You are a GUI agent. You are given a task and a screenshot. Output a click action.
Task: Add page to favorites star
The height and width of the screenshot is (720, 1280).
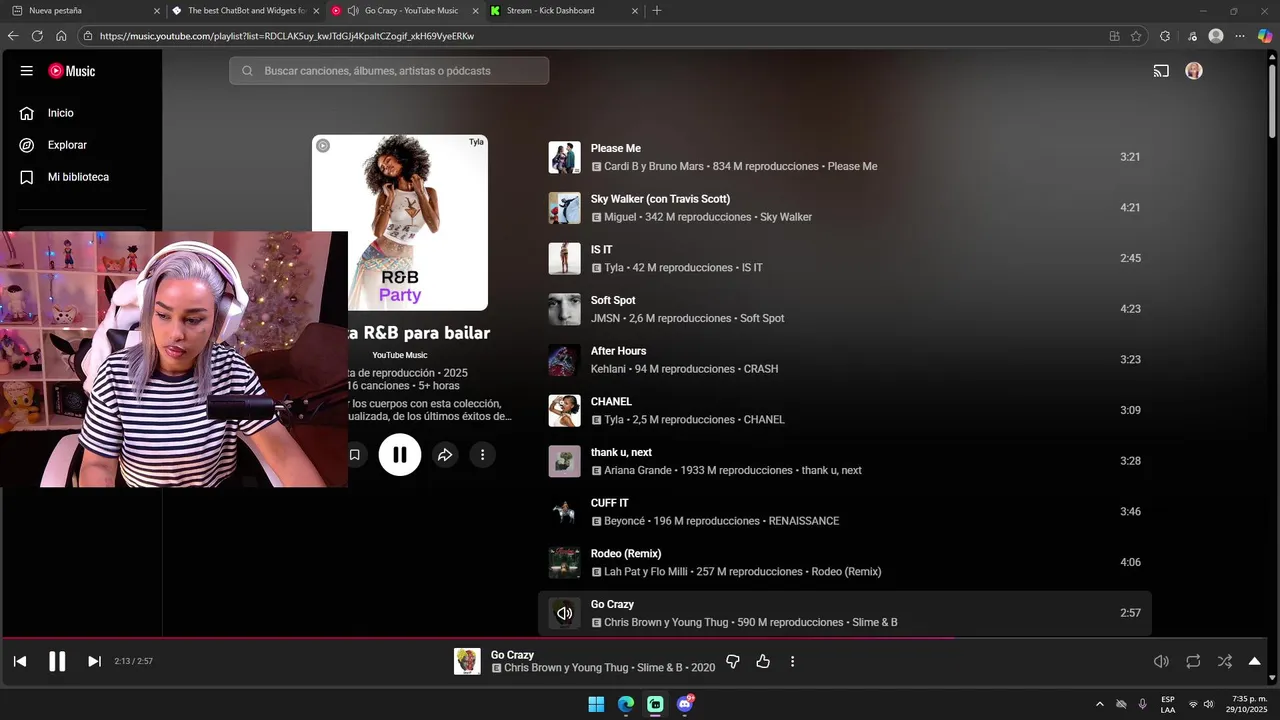(1136, 36)
